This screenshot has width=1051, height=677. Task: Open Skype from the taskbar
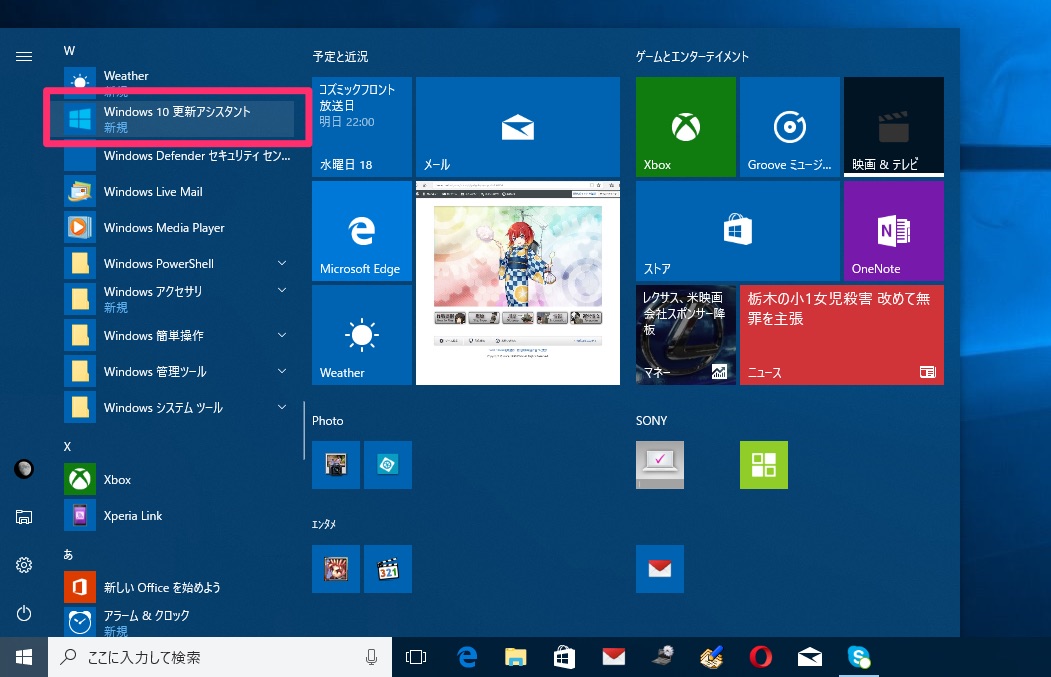click(x=859, y=658)
